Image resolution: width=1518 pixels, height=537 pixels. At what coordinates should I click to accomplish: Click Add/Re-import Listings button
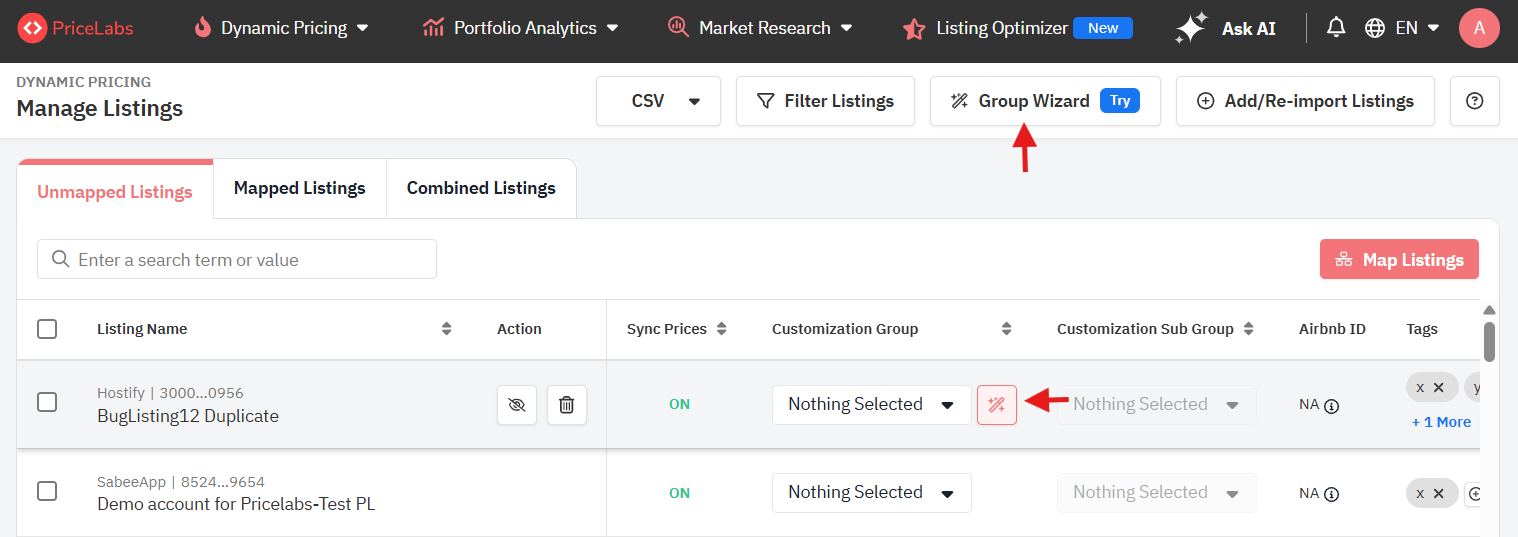tap(1305, 101)
